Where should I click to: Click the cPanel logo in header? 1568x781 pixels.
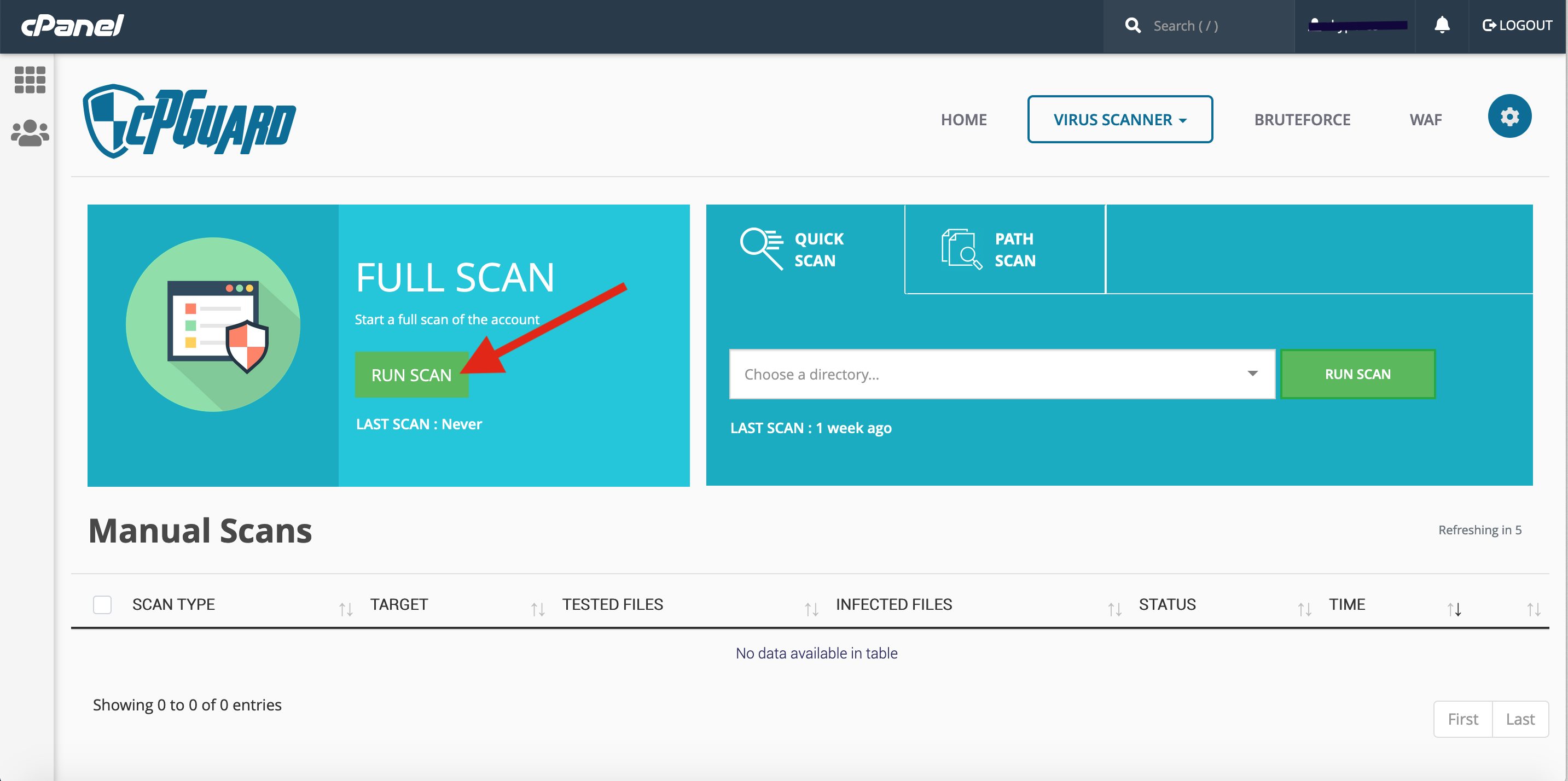tap(72, 26)
